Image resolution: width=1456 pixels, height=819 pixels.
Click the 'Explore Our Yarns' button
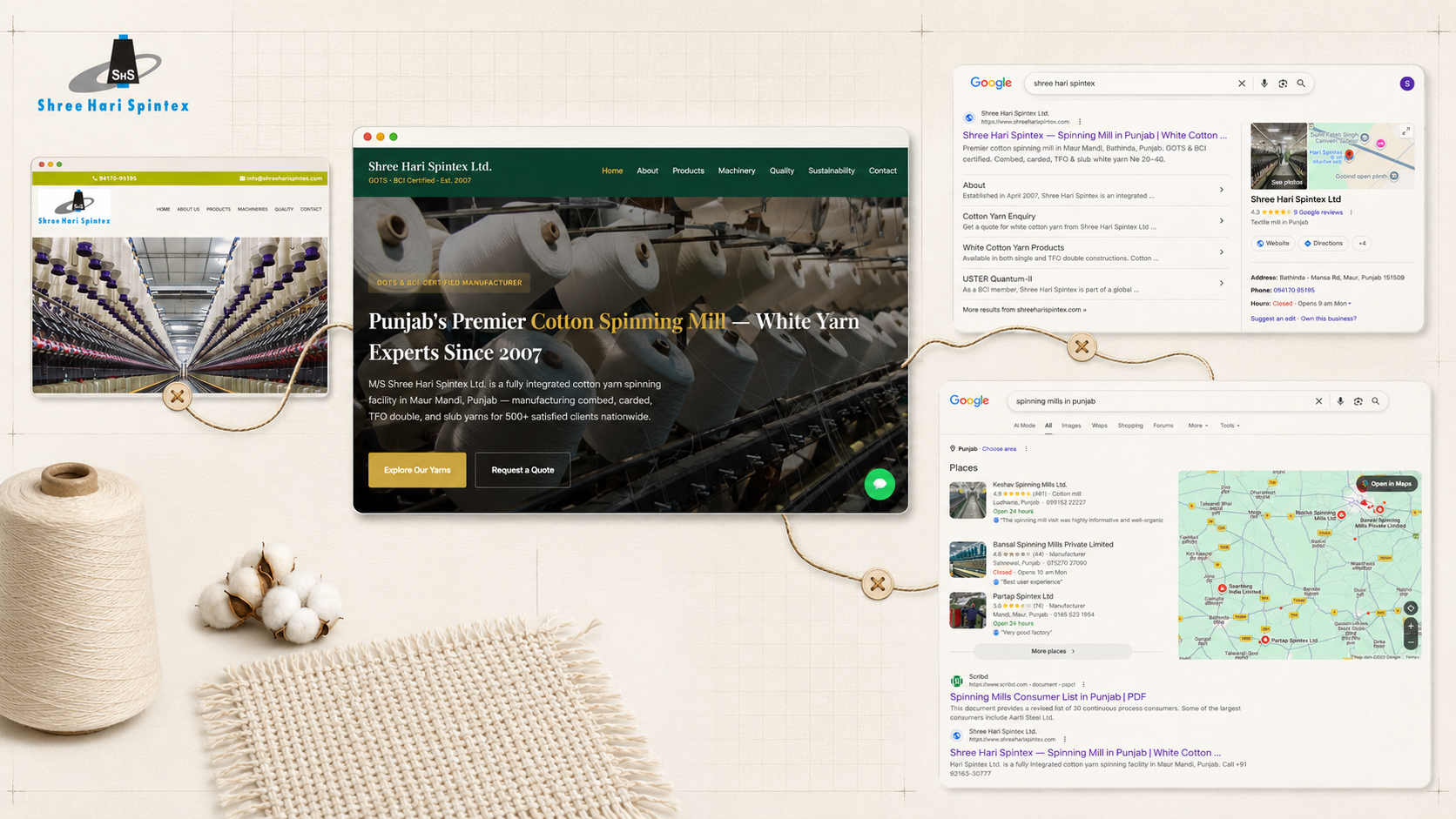[417, 470]
